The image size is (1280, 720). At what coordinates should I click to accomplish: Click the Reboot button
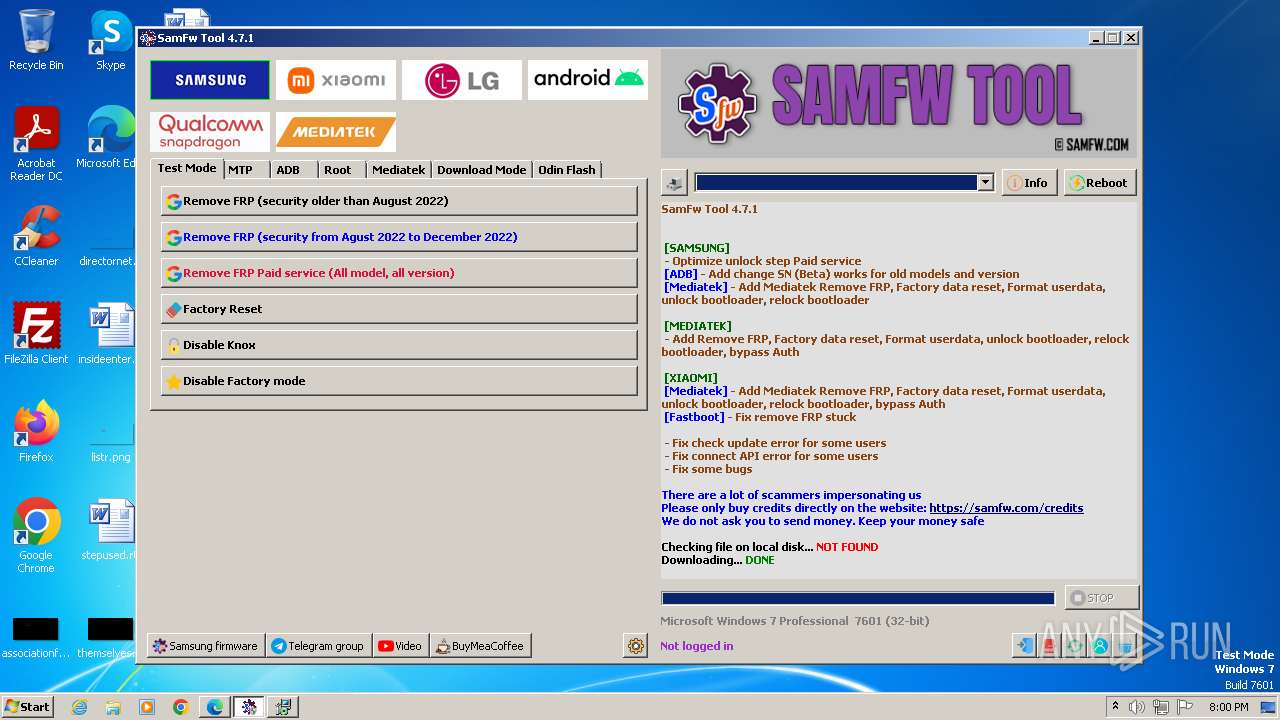tap(1100, 183)
